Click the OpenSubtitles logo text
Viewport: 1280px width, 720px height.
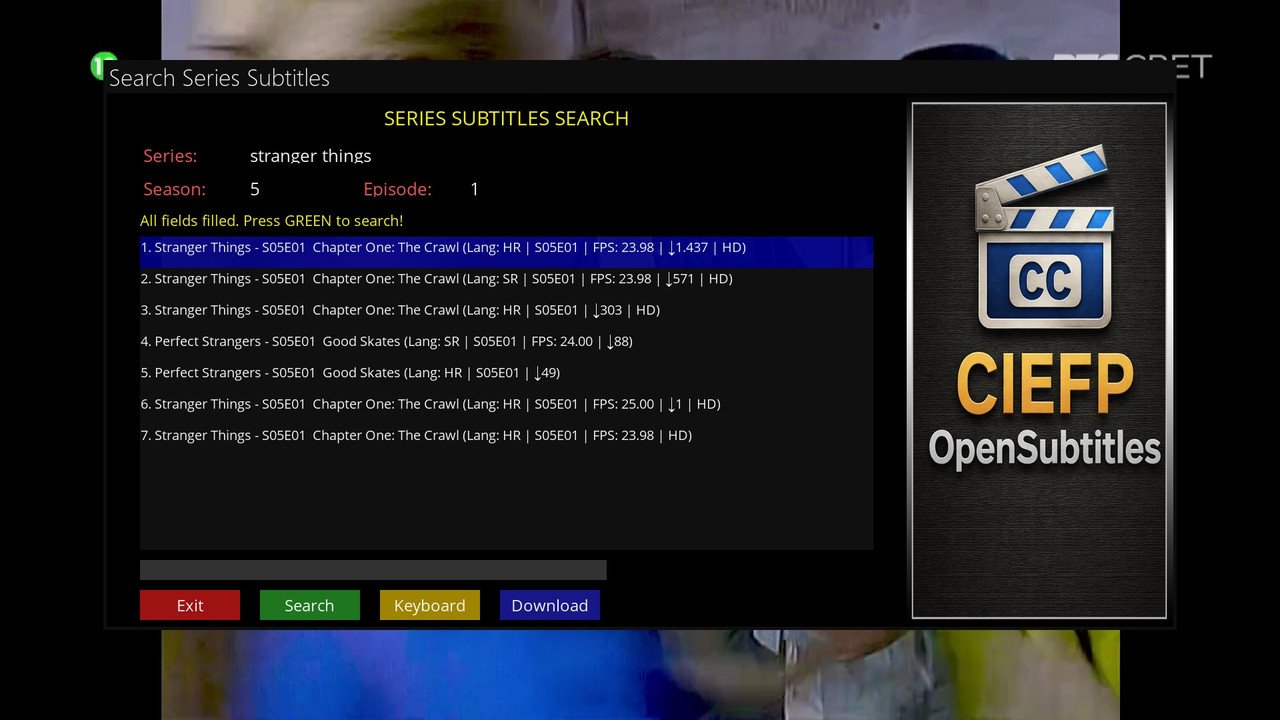point(1044,448)
